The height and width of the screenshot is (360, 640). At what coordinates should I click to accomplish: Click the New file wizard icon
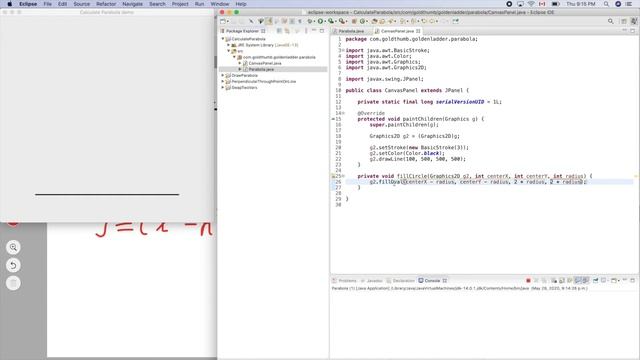coord(223,21)
